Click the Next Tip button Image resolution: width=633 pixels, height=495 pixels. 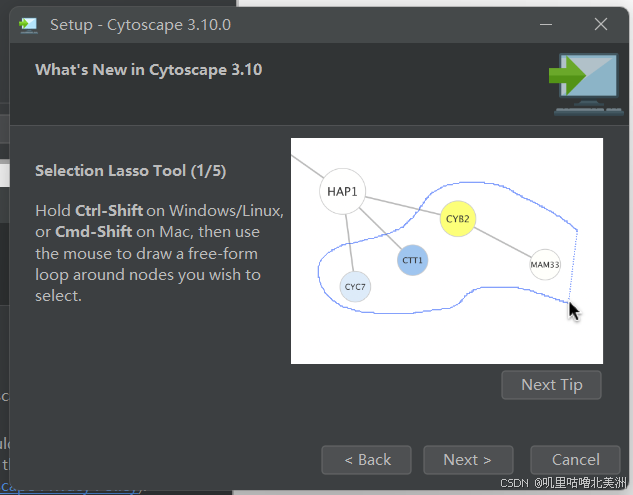pyautogui.click(x=551, y=385)
